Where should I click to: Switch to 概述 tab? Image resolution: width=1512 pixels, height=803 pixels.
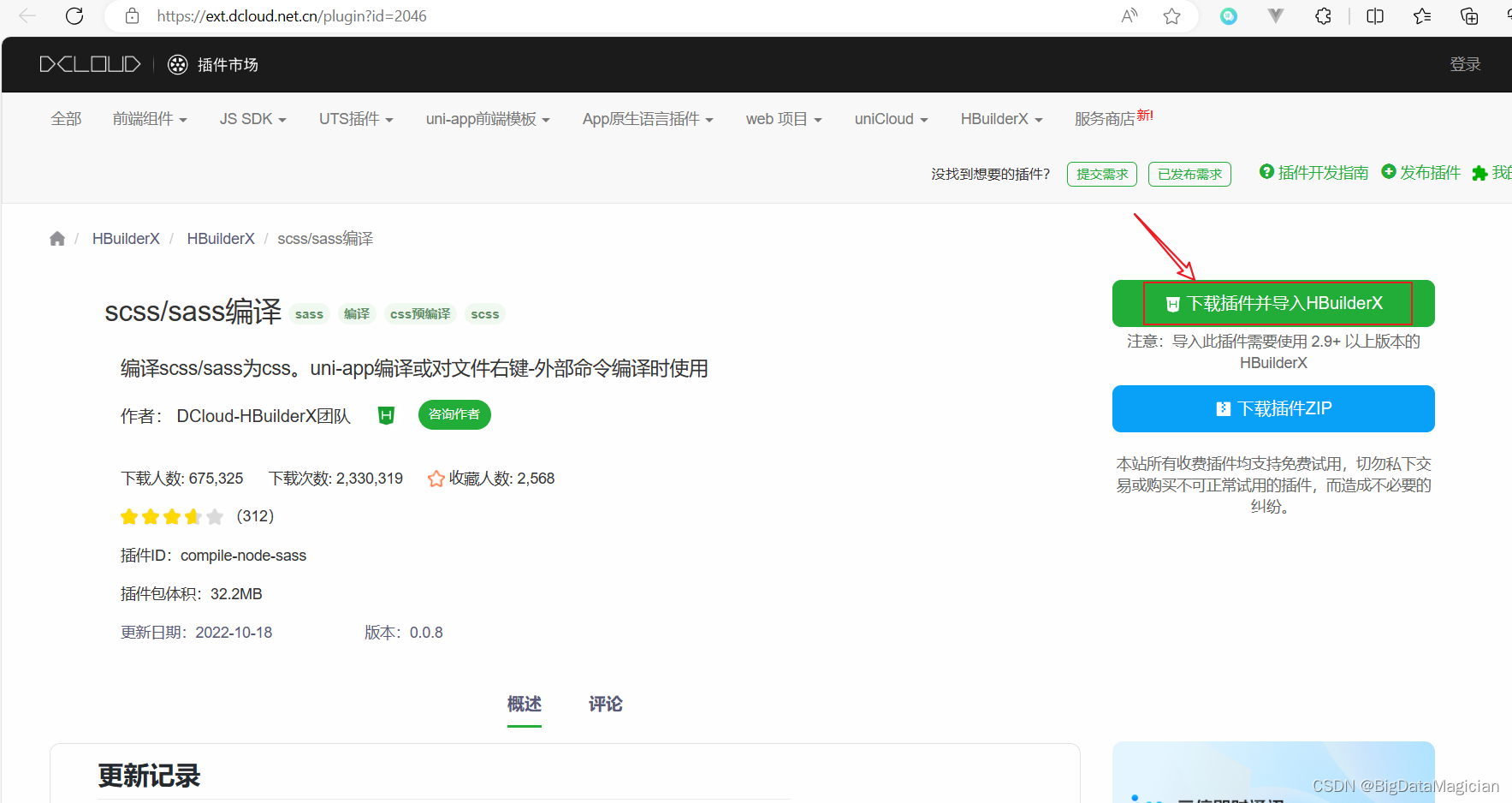click(x=524, y=705)
